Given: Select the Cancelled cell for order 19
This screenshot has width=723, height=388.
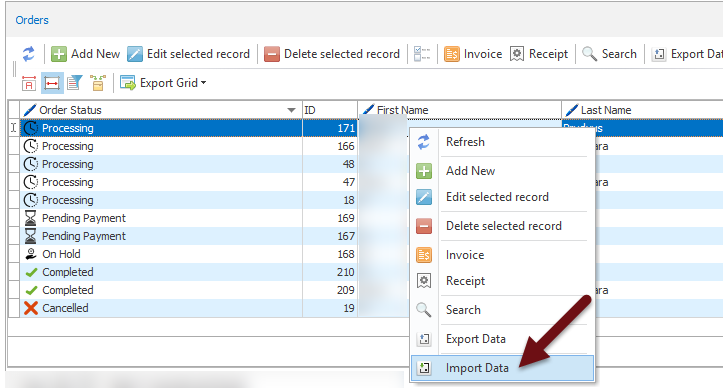Looking at the screenshot, I should [161, 308].
